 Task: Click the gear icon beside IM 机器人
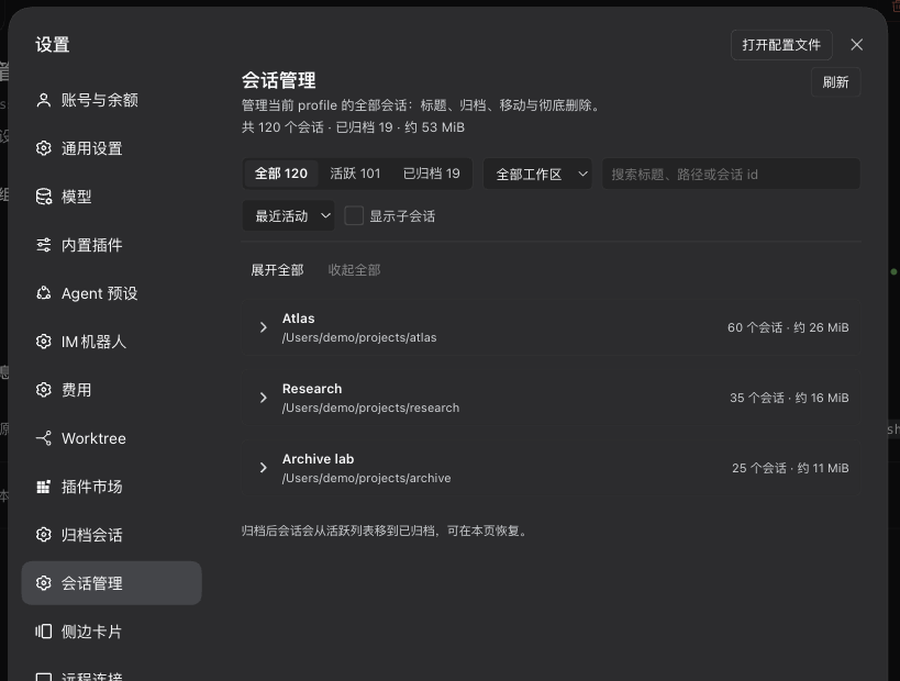pyautogui.click(x=44, y=342)
